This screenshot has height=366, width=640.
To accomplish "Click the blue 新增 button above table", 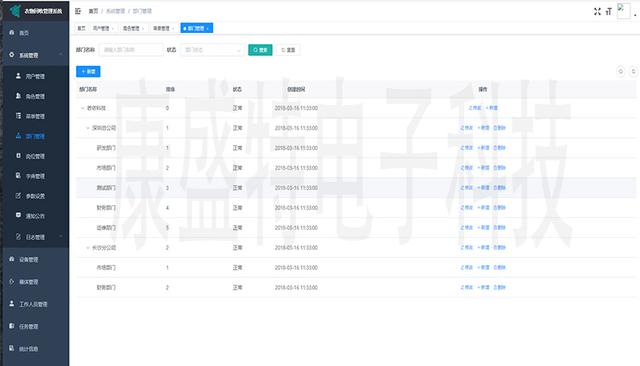I will point(88,71).
